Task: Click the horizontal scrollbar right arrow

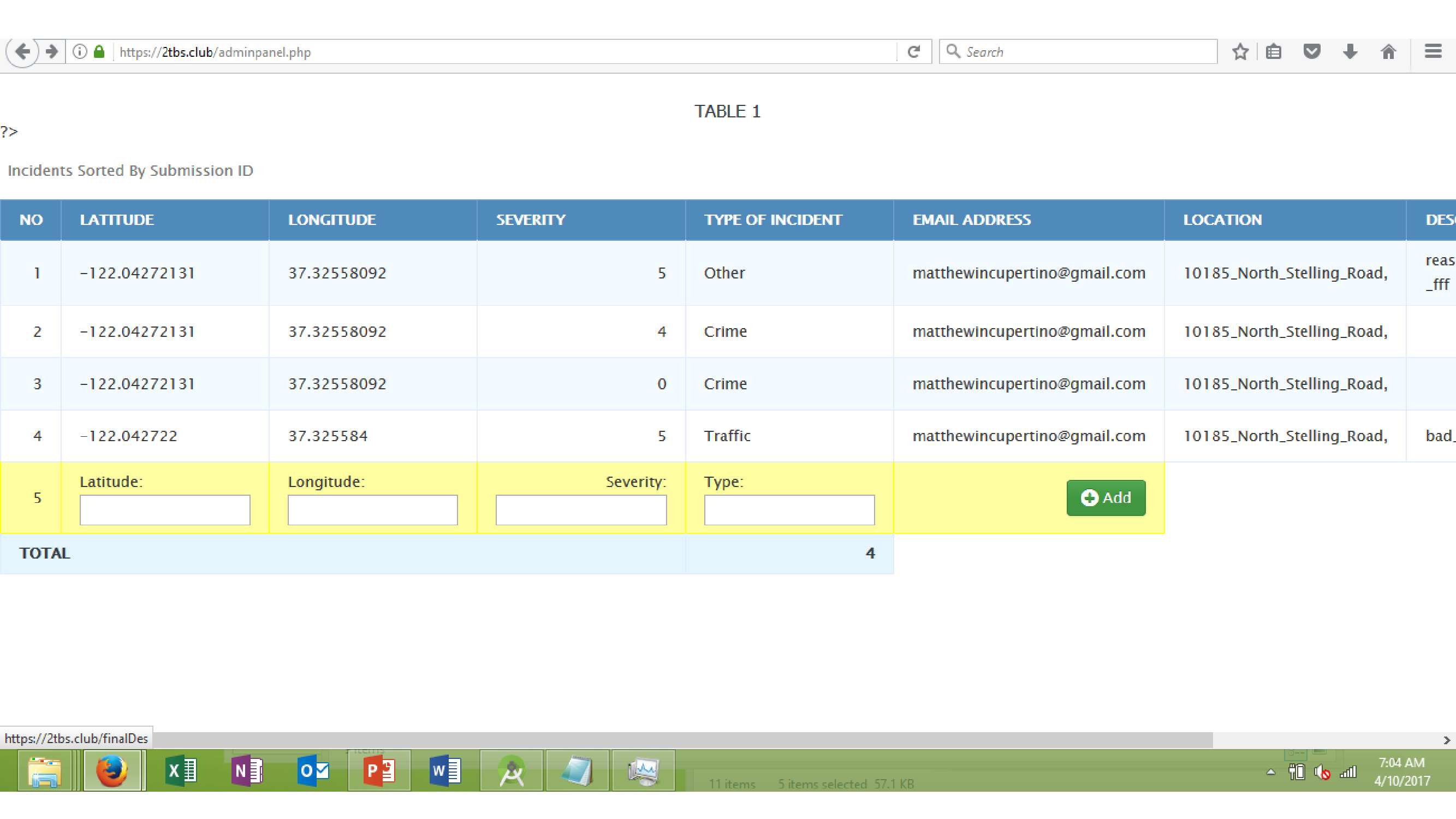Action: coord(1446,740)
